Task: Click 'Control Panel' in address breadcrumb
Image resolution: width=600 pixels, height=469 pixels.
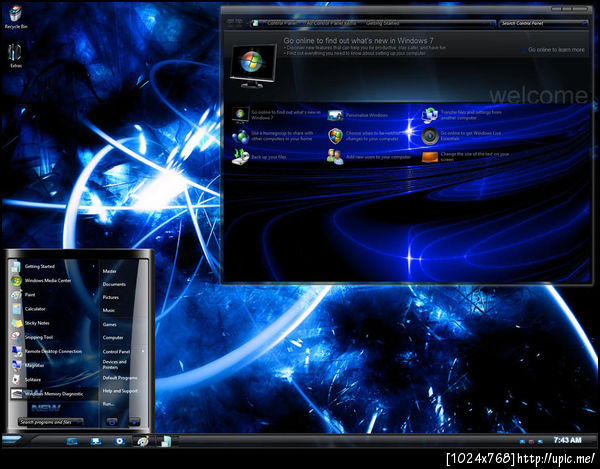Action: (x=282, y=23)
